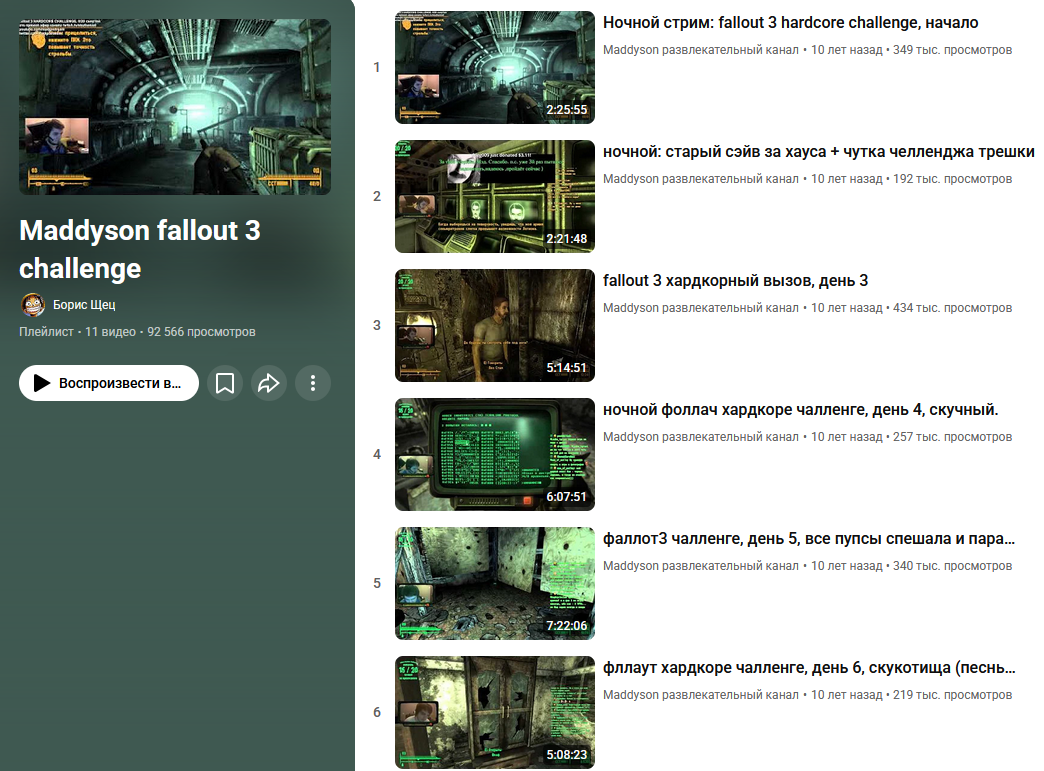Open video thumbnail with duration 6:07:51
This screenshot has height=771, width=1044.
495,455
